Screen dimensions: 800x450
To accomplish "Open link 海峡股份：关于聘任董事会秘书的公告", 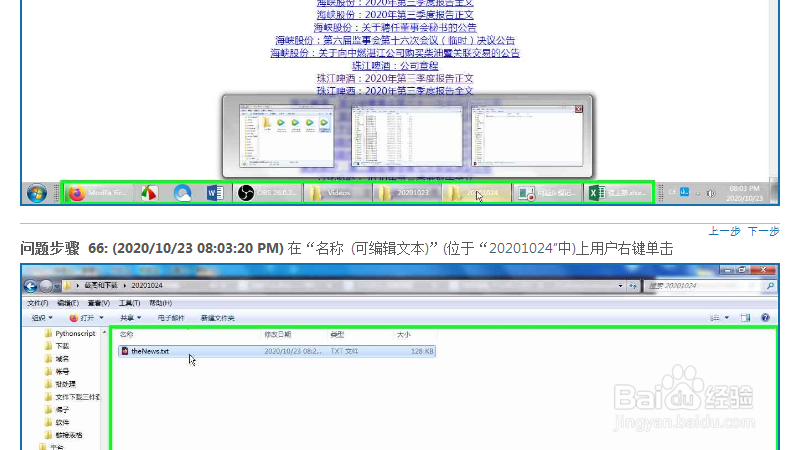I will tap(395, 28).
